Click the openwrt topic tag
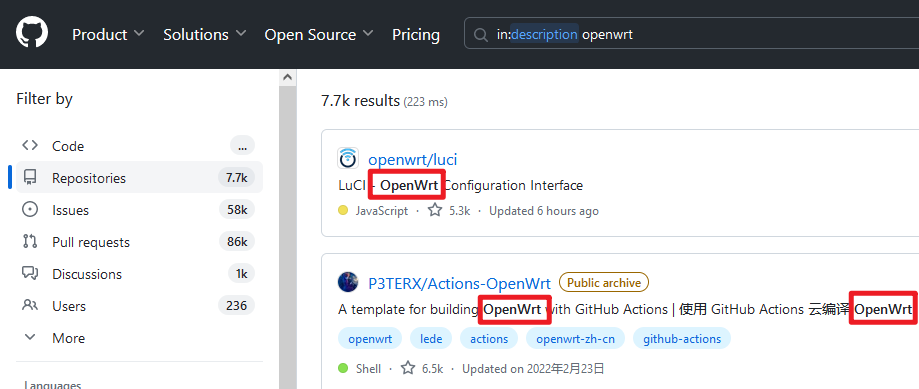The image size is (919, 389). click(370, 339)
